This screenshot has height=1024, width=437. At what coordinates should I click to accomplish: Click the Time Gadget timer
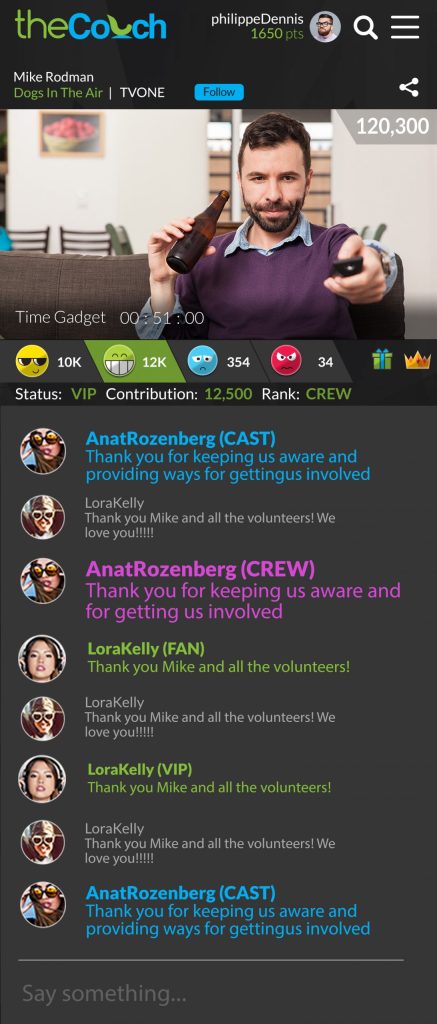tap(110, 318)
